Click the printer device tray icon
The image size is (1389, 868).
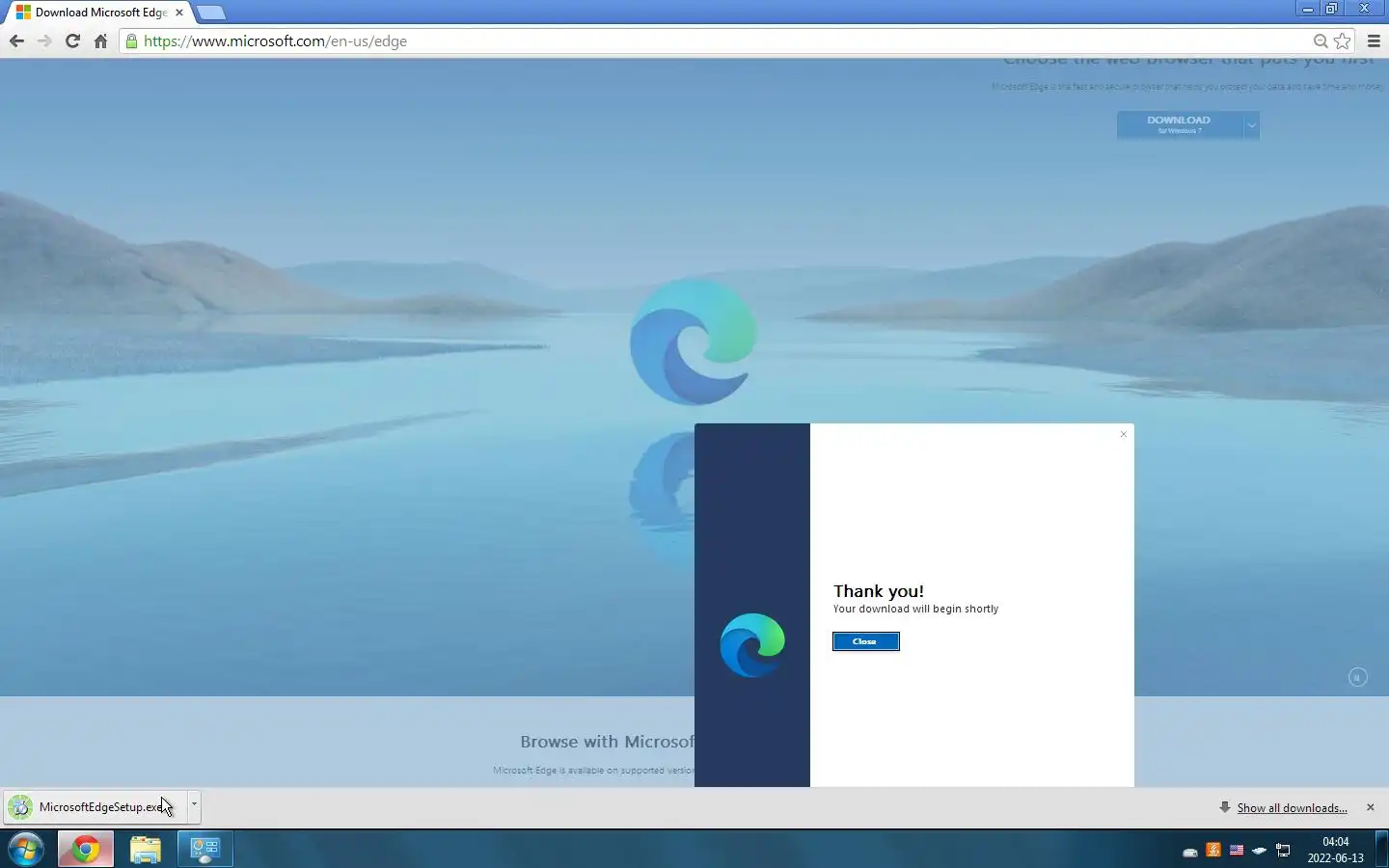coord(1190,852)
